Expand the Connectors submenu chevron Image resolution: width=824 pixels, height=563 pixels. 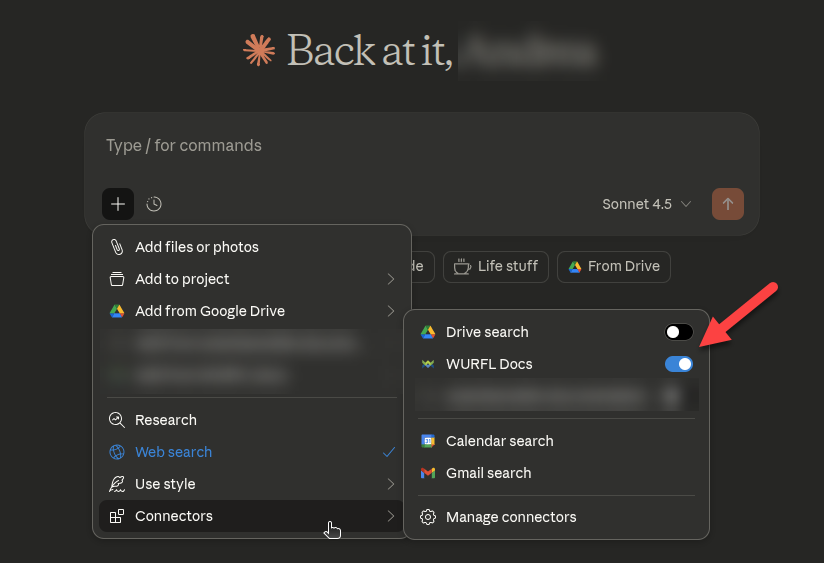click(390, 516)
